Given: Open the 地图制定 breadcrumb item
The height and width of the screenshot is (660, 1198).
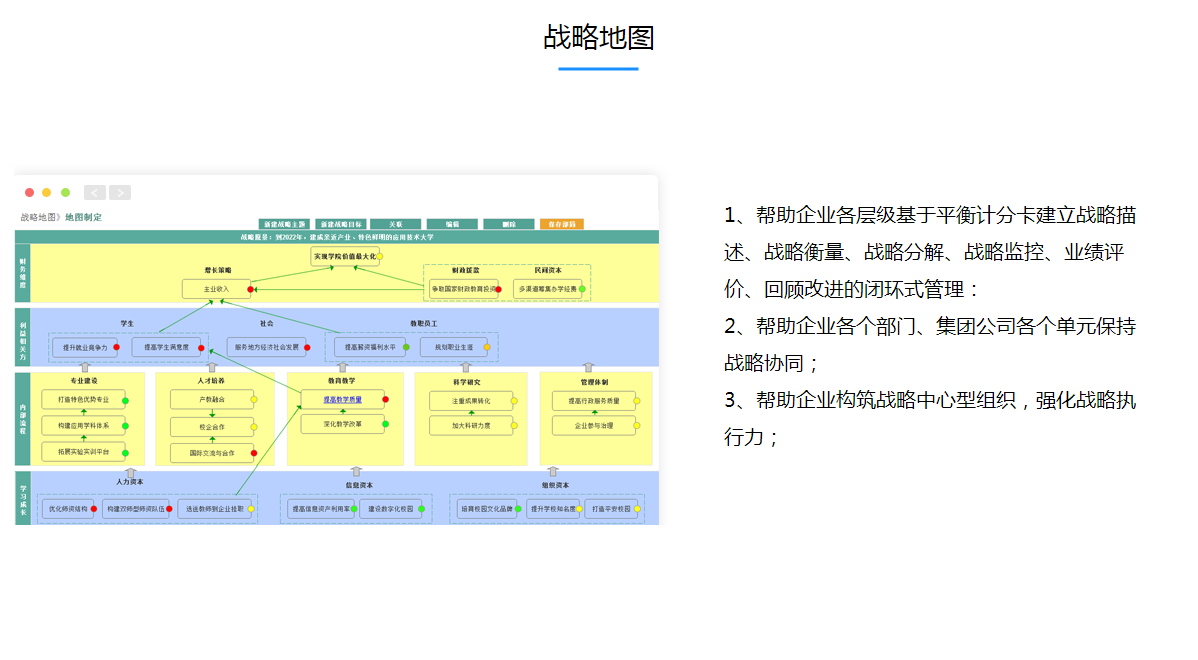Looking at the screenshot, I should coord(83,218).
